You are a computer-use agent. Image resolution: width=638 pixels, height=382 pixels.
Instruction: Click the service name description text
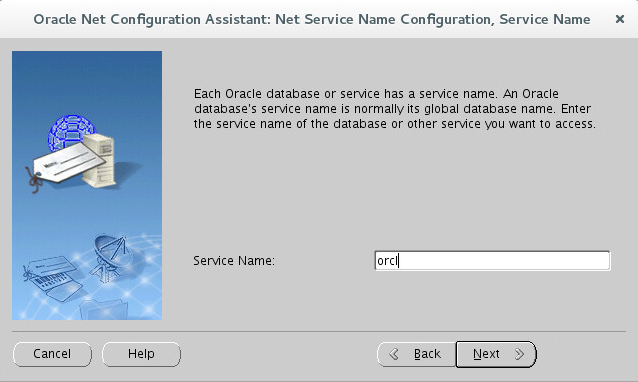pyautogui.click(x=395, y=109)
